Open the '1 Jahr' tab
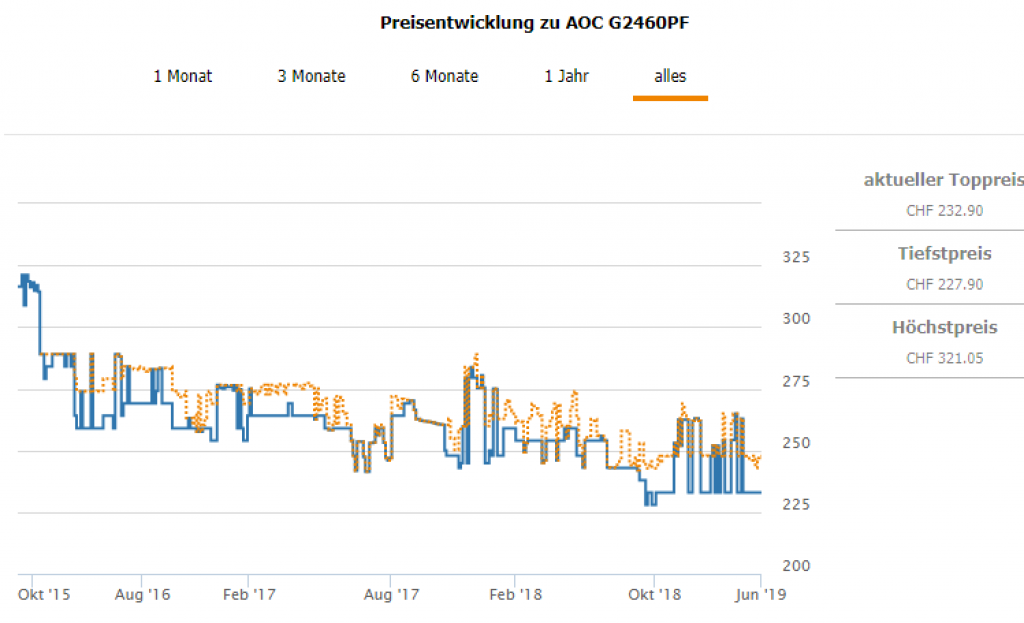The height and width of the screenshot is (623, 1024). point(566,76)
